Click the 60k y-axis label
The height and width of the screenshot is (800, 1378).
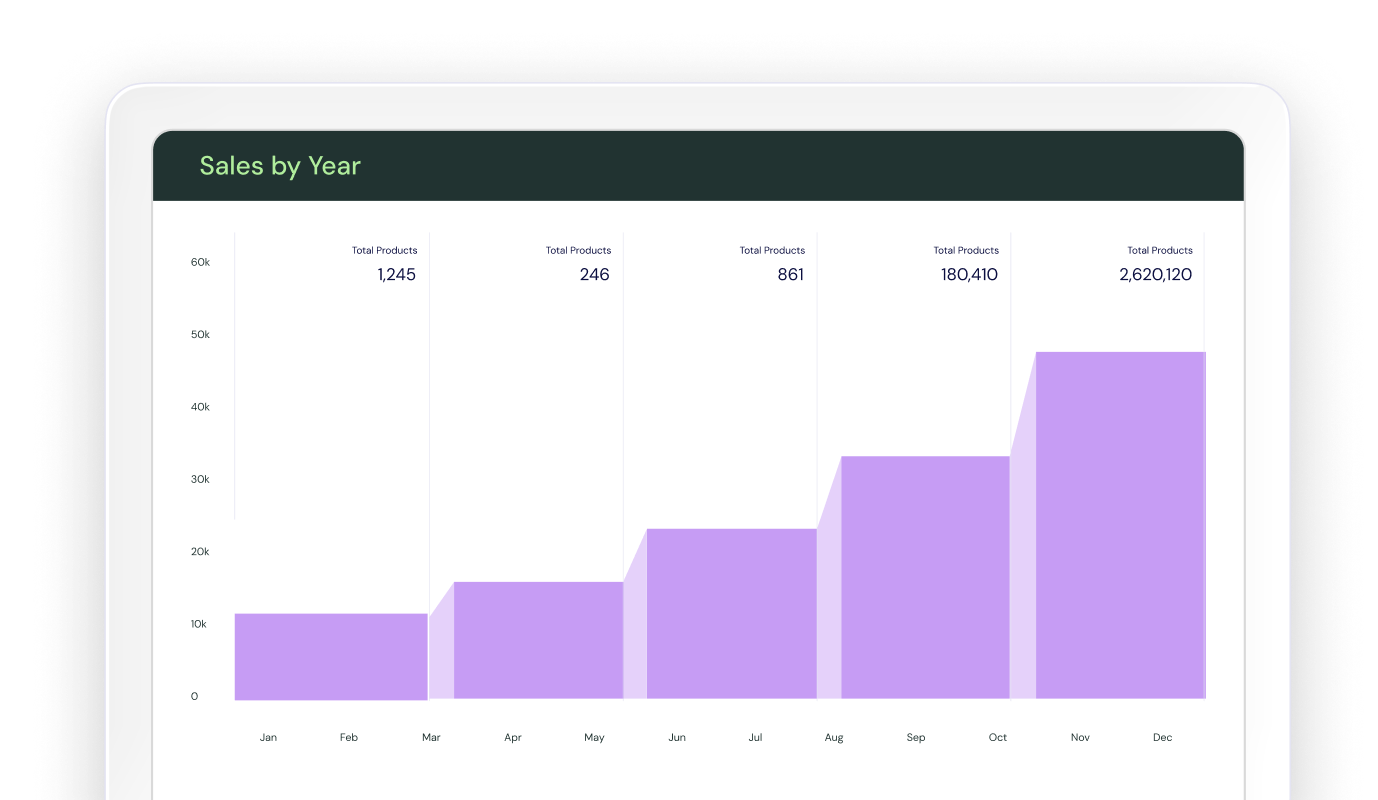pos(200,262)
